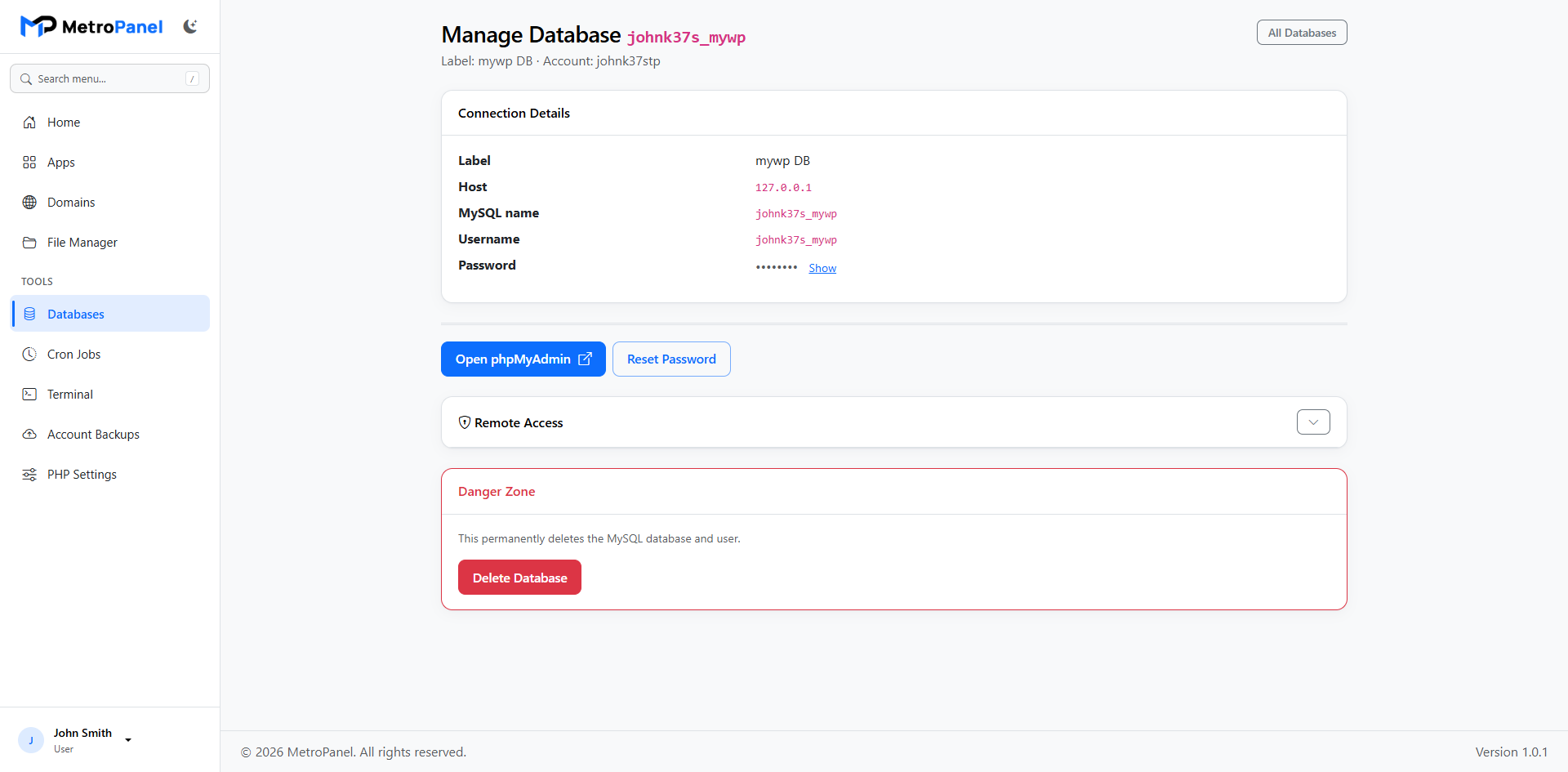Open Account Backups menu item
The width and height of the screenshot is (1568, 772).
pos(109,435)
